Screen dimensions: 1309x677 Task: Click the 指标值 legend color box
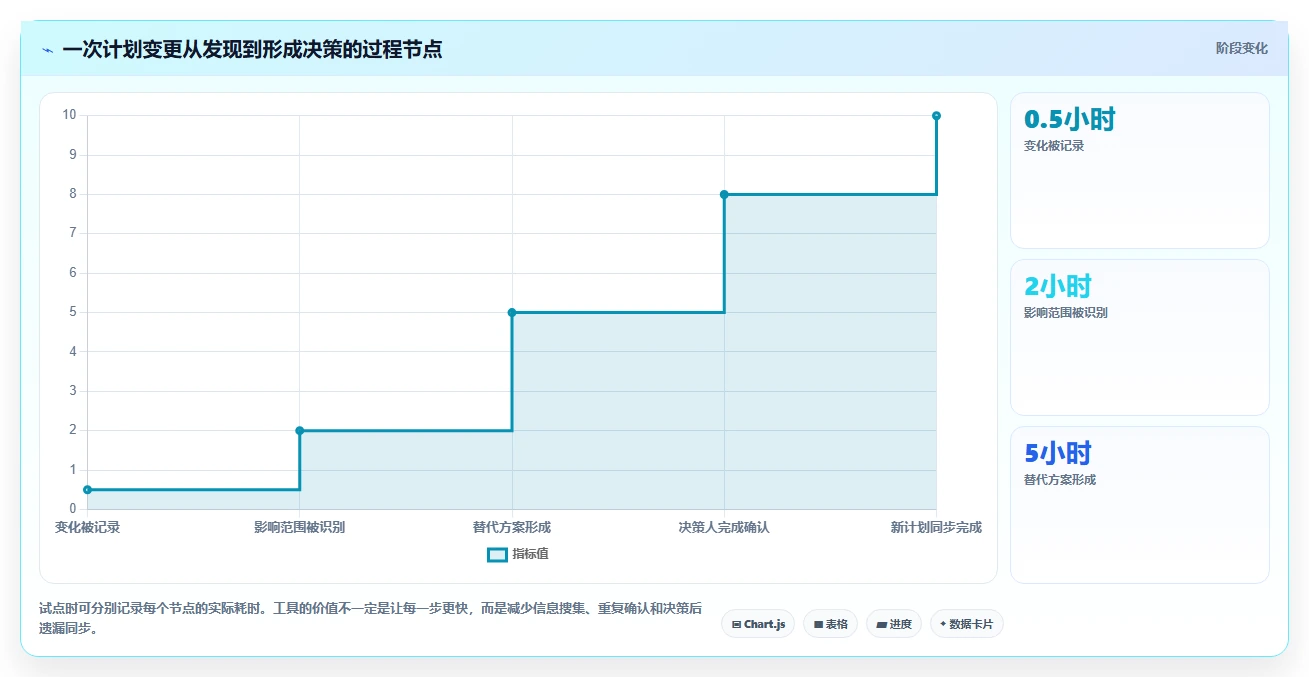point(497,554)
